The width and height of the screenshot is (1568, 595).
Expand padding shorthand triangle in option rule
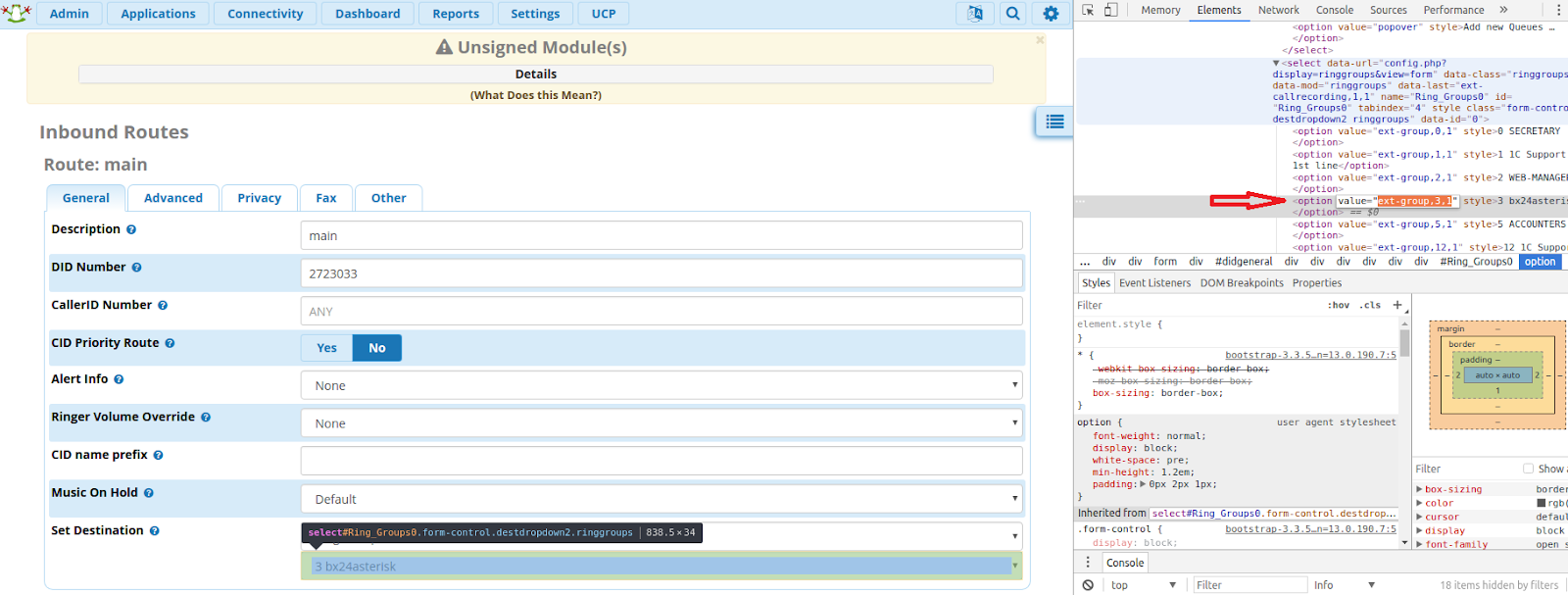click(x=1142, y=484)
